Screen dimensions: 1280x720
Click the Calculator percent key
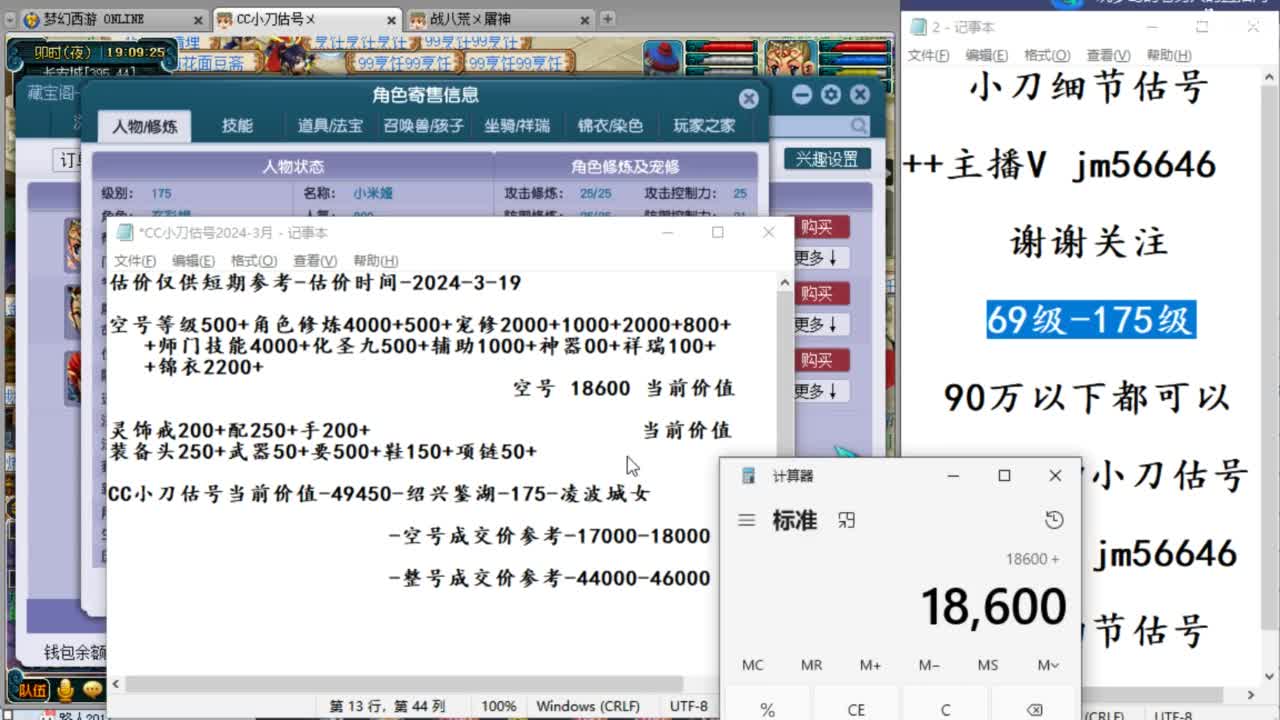pos(767,709)
